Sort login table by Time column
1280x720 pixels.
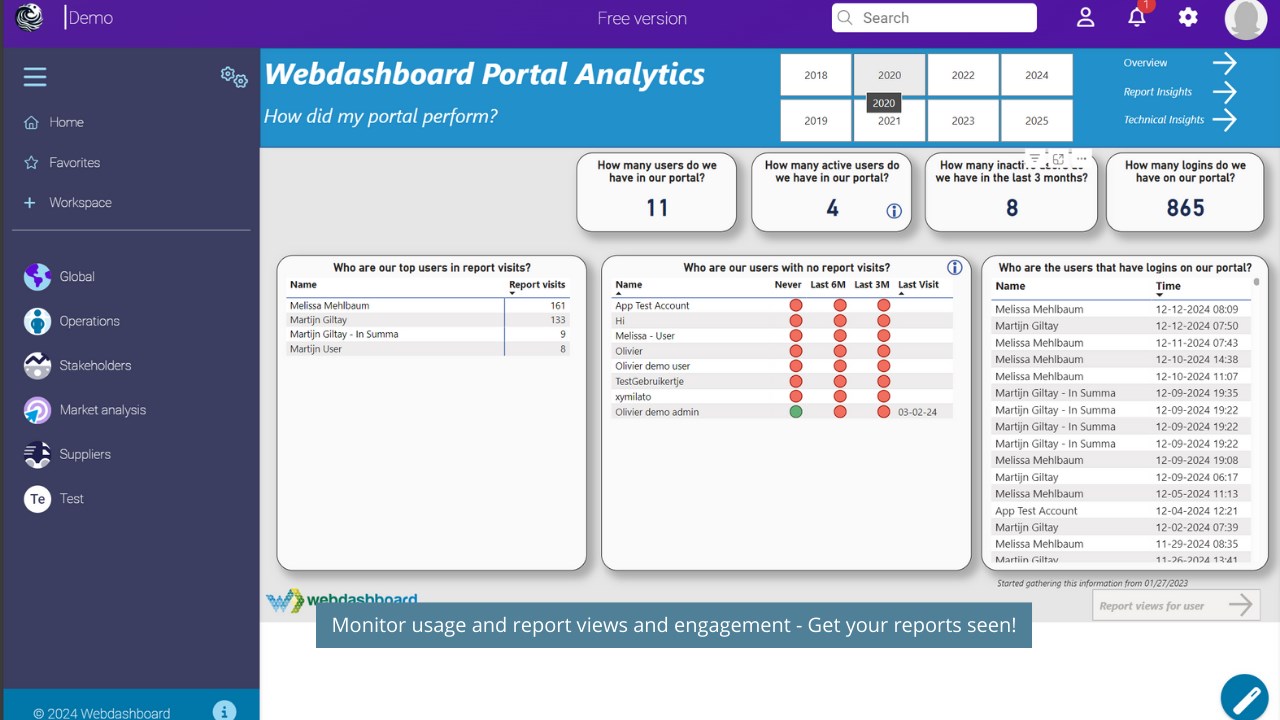click(1168, 286)
